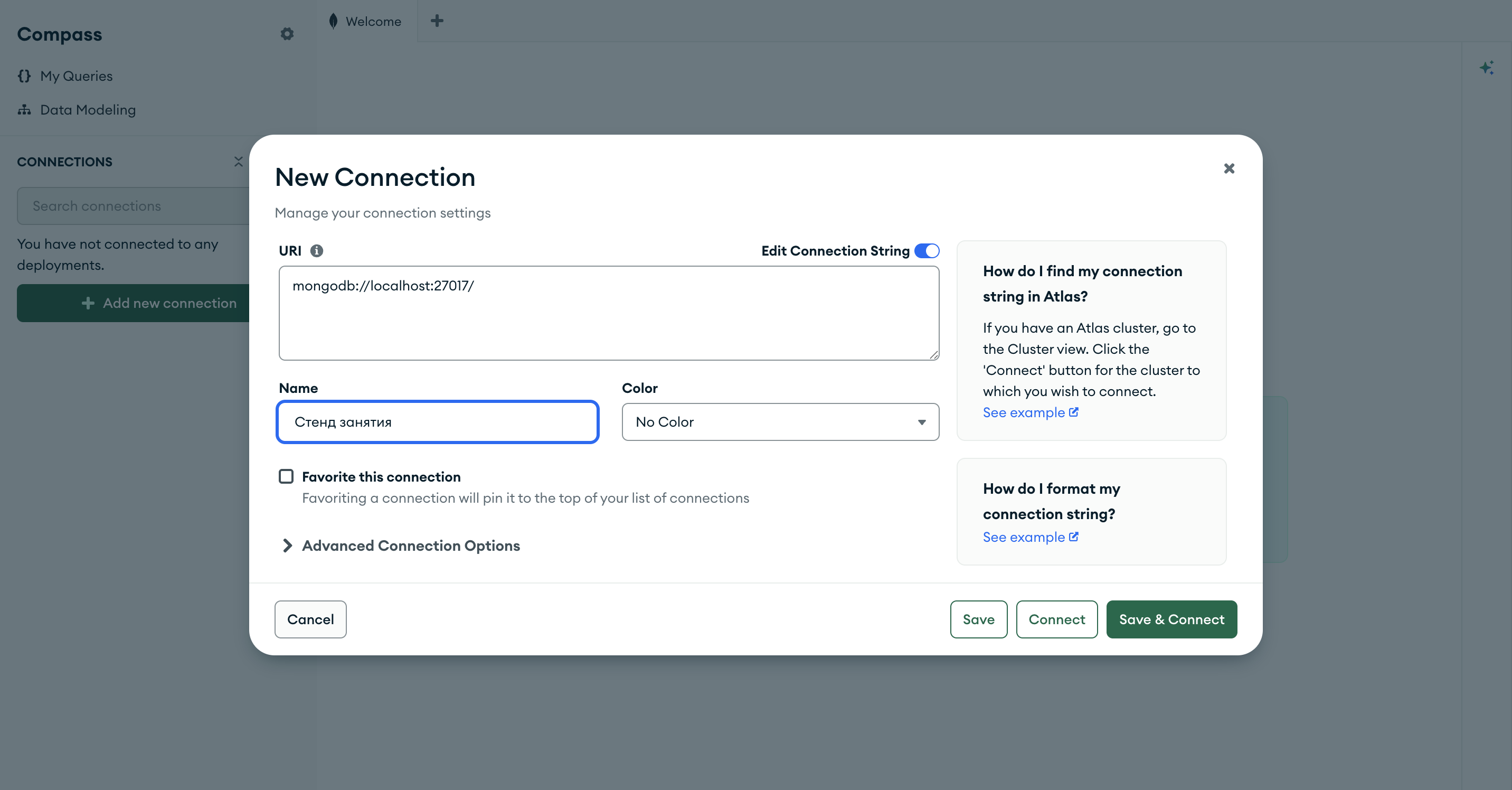Close the New Connection dialog
The width and height of the screenshot is (1512, 790).
pyautogui.click(x=1229, y=168)
